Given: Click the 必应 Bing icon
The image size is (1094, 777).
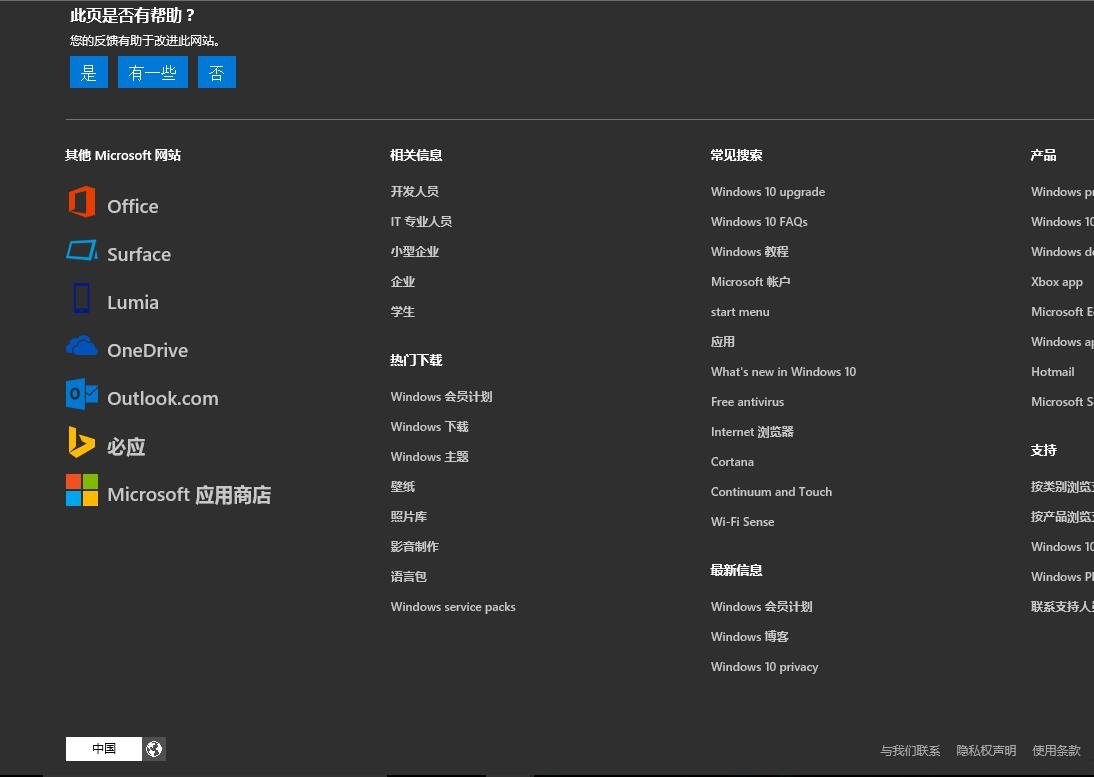Looking at the screenshot, I should pos(80,445).
